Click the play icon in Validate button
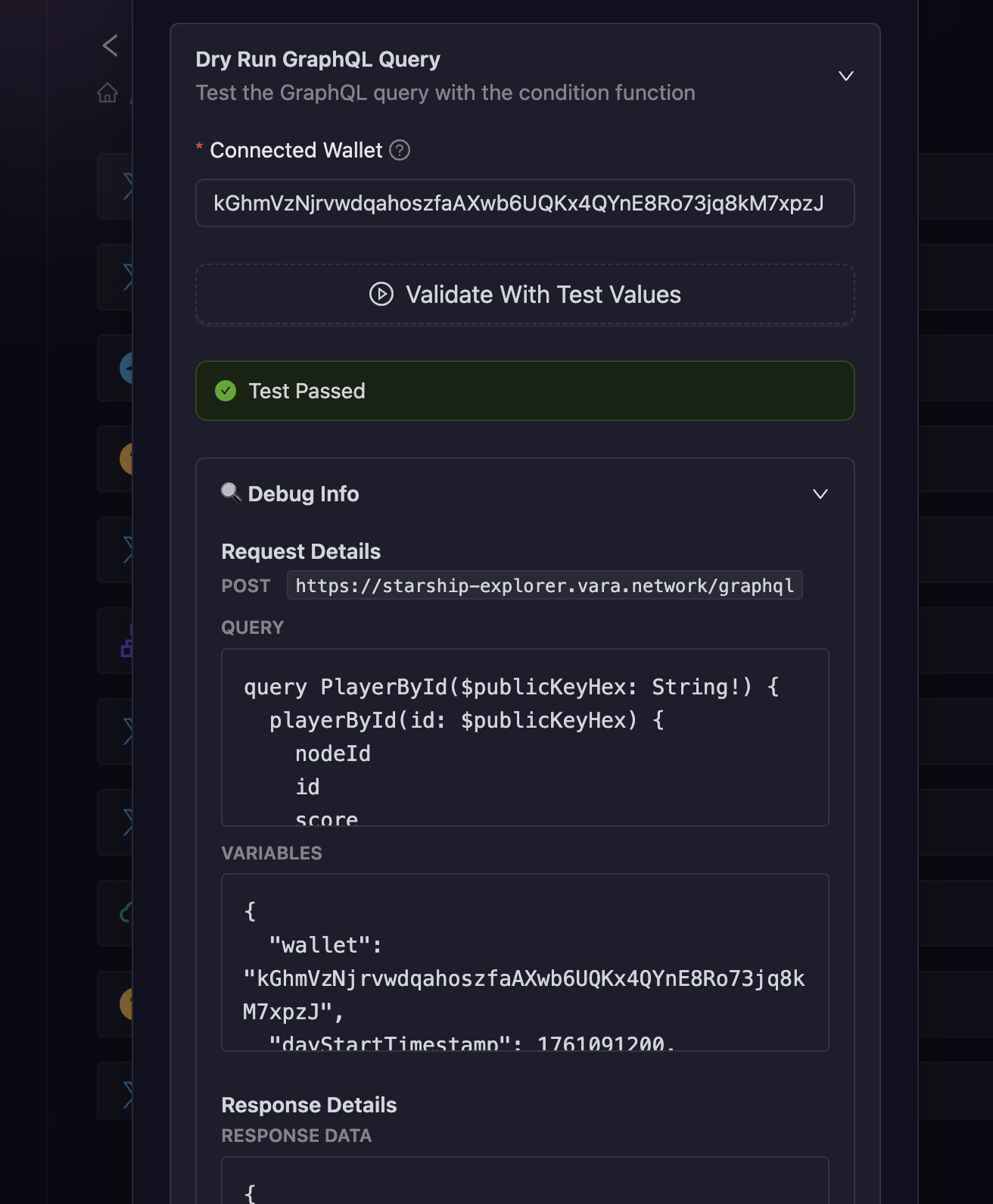The height and width of the screenshot is (1204, 993). point(381,294)
